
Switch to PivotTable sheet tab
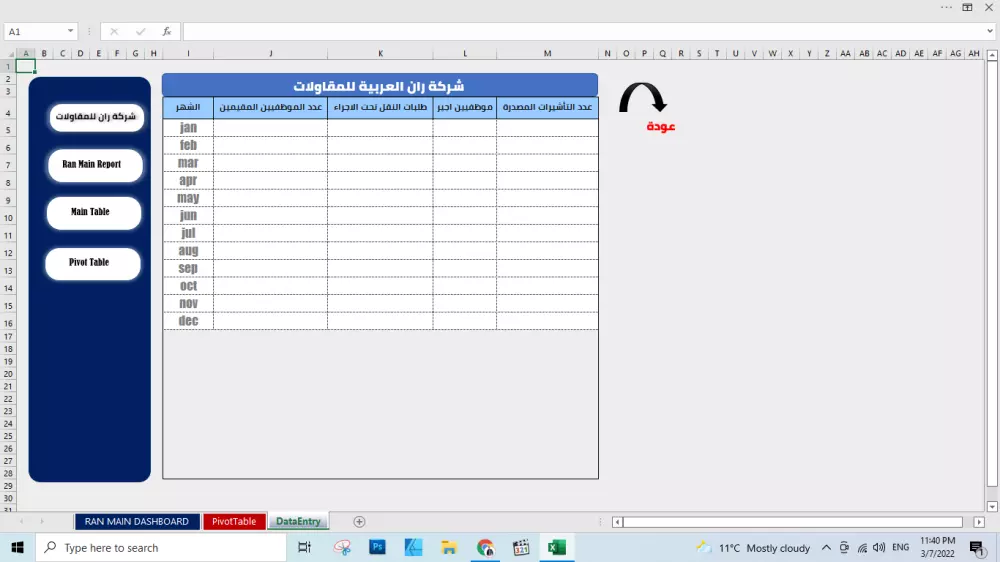tap(234, 521)
